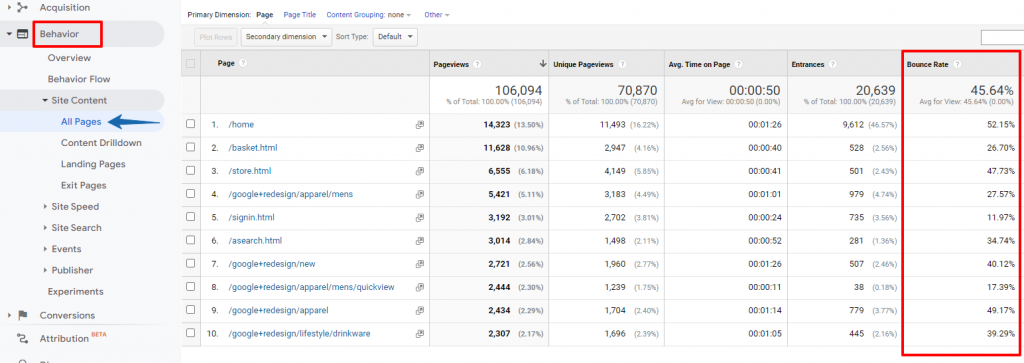Open the Other dimension dropdown

(436, 14)
